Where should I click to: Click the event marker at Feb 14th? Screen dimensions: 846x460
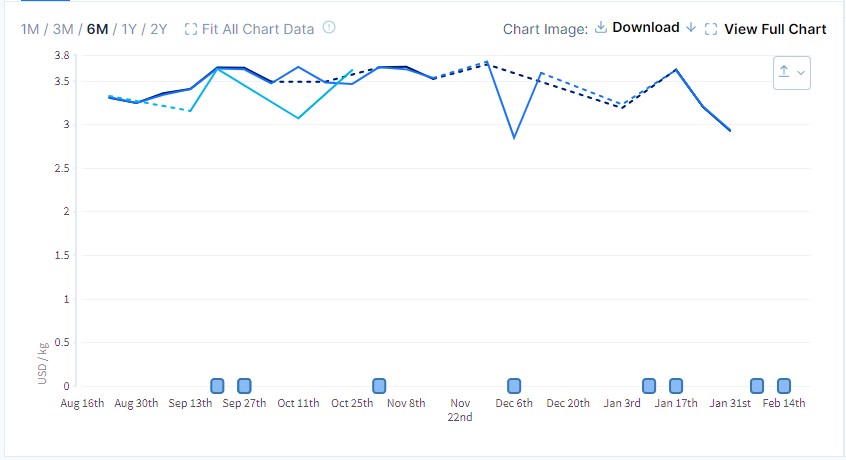tap(784, 386)
